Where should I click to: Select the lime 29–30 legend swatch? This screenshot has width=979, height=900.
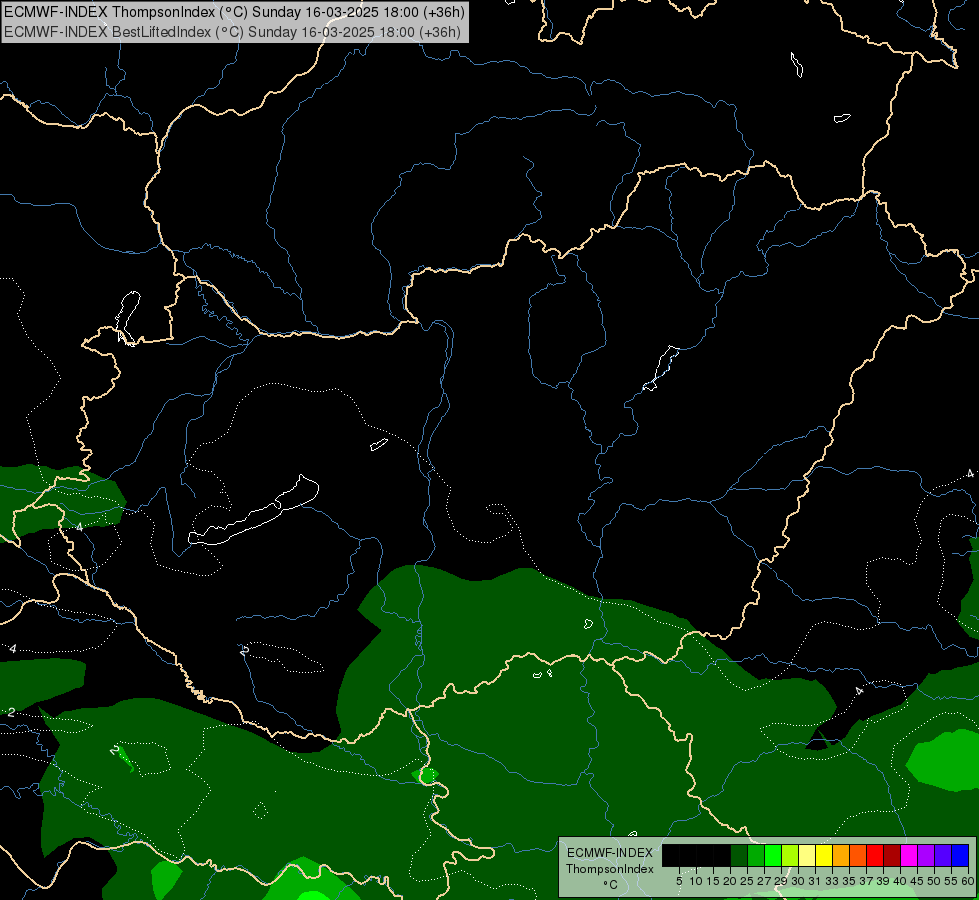[x=790, y=855]
